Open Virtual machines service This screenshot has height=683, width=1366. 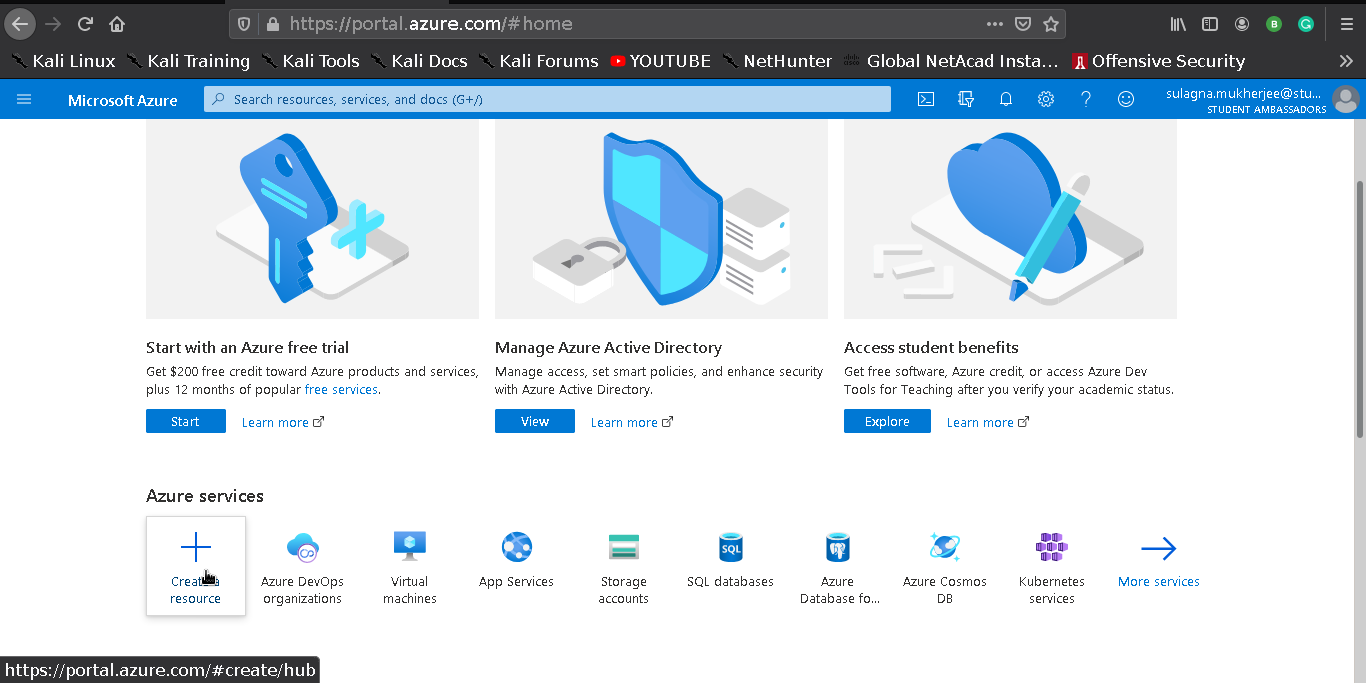(x=410, y=568)
